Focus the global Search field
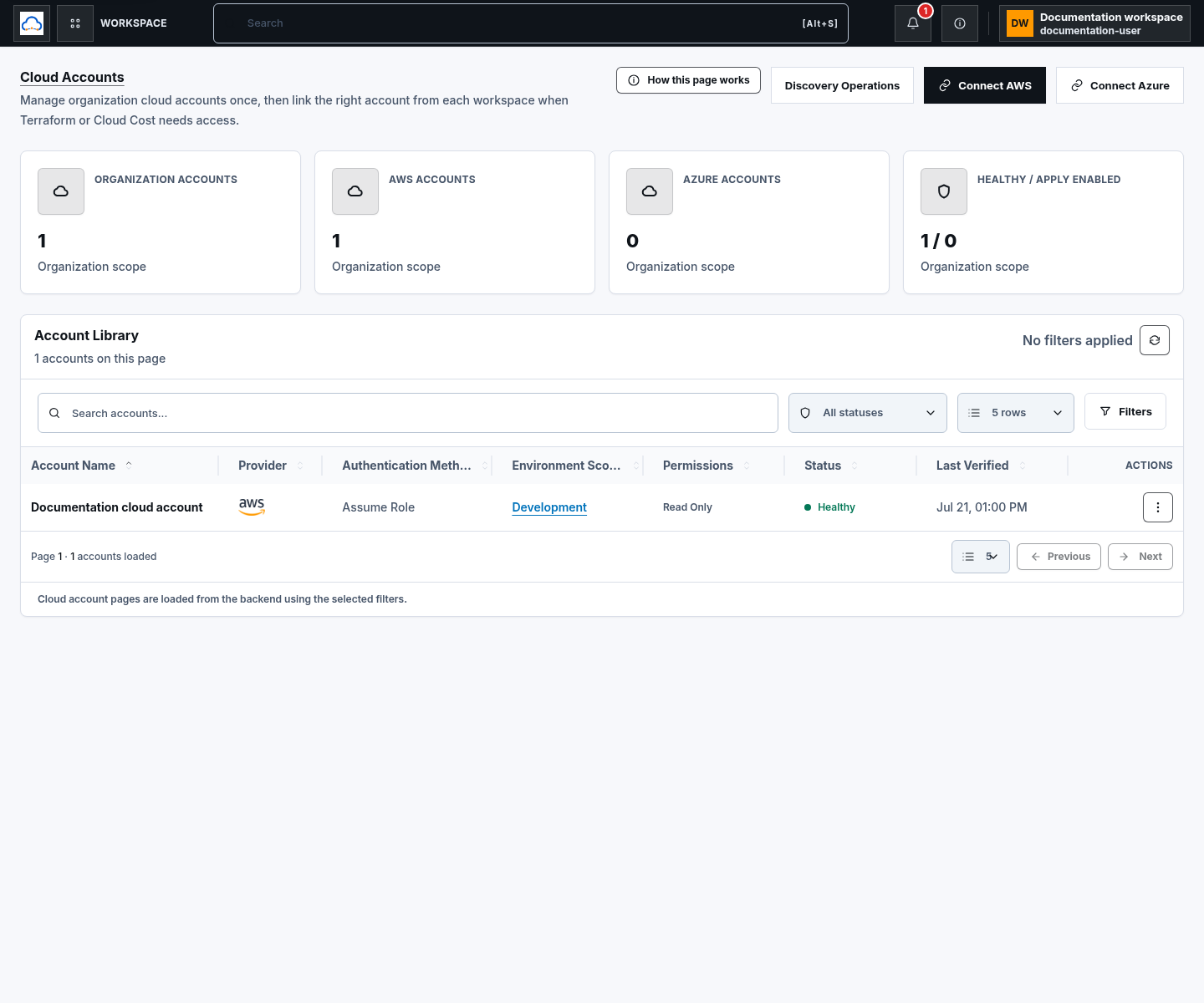Screen dimensions: 1204x1003 pyautogui.click(x=531, y=23)
